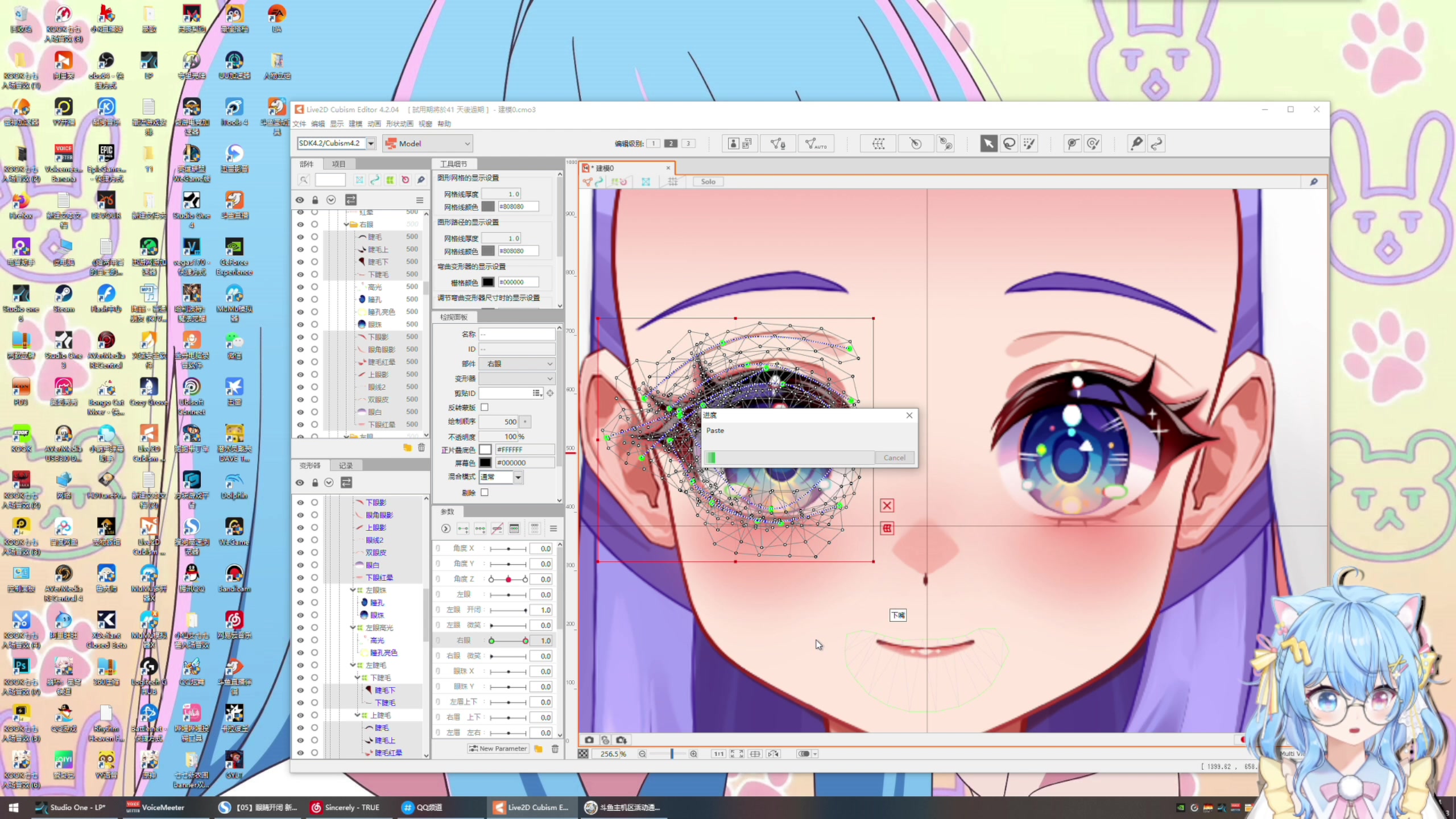Select the 建模0 canvas tab

click(626, 168)
